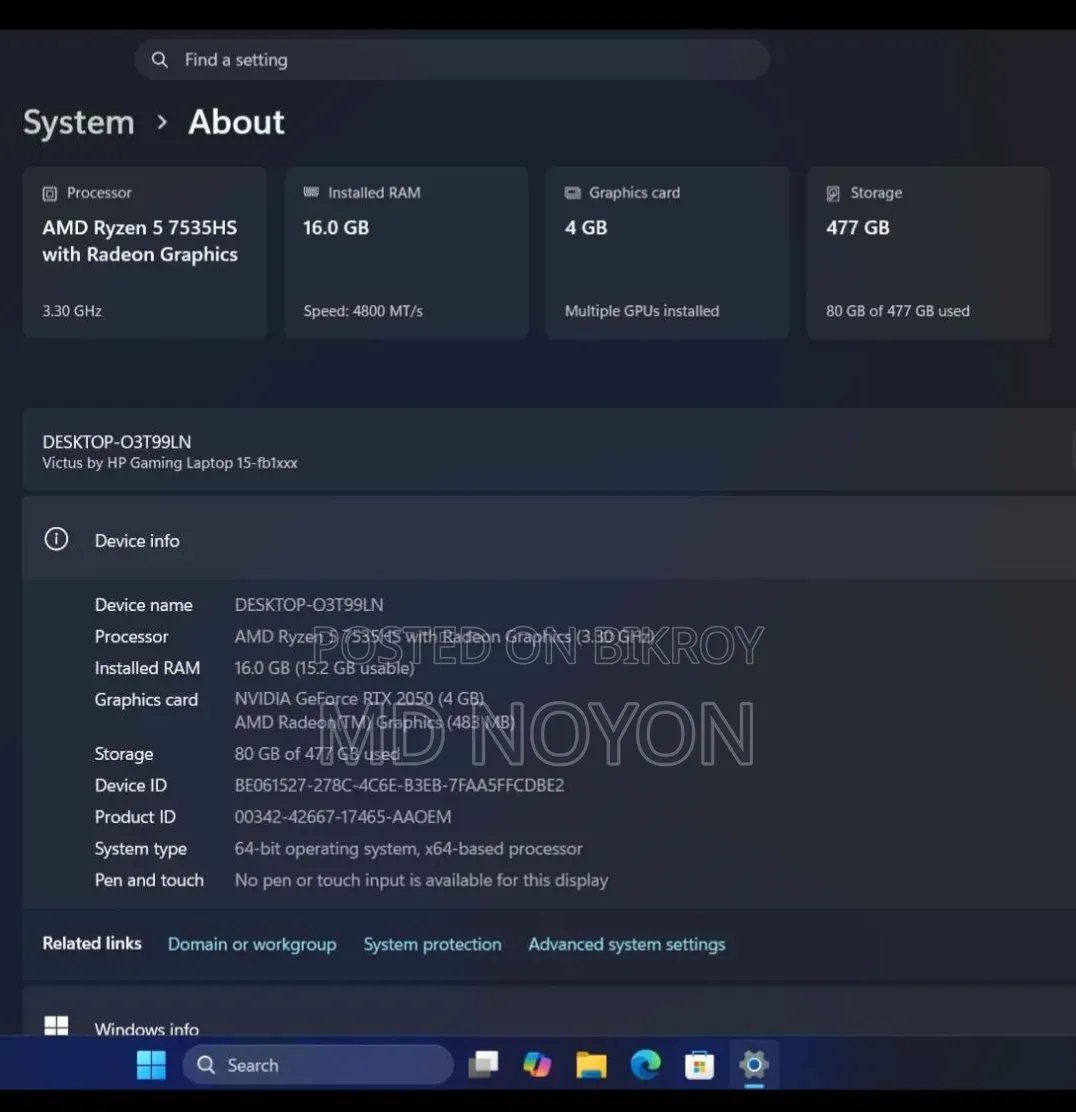Open Domain or workgroup link
Screen dimensions: 1076x1112
[x=252, y=944]
